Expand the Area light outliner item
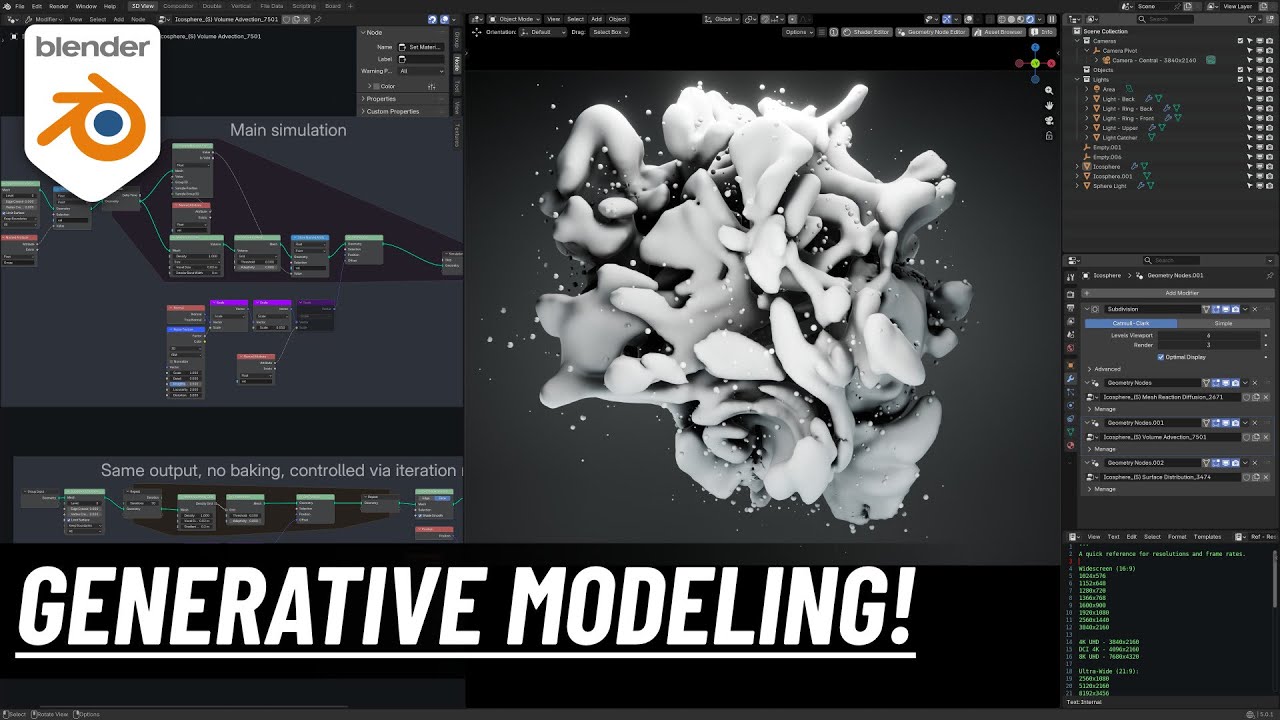Viewport: 1280px width, 720px height. [1087, 89]
